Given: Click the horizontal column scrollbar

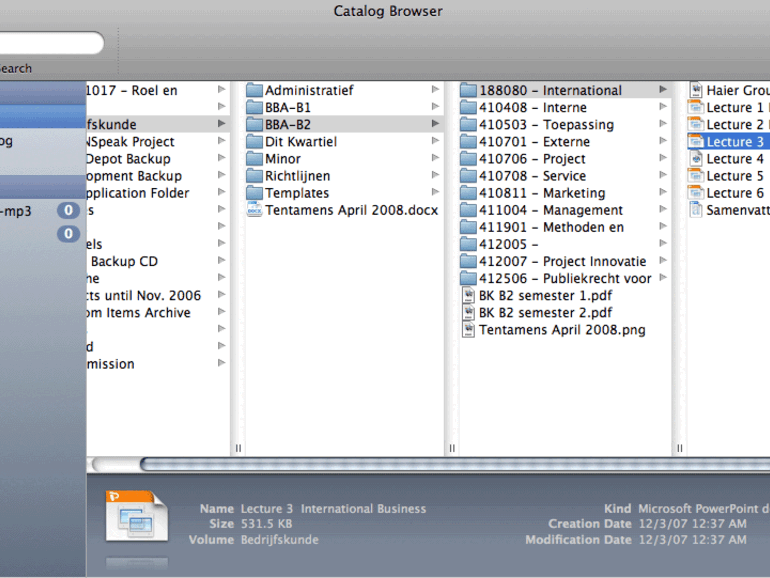Looking at the screenshot, I should point(454,464).
